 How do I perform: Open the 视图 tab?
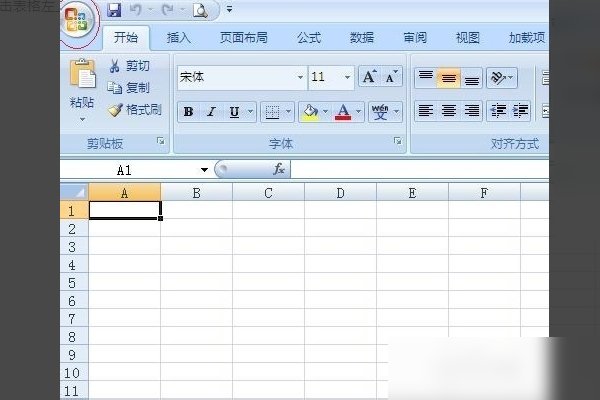[468, 38]
